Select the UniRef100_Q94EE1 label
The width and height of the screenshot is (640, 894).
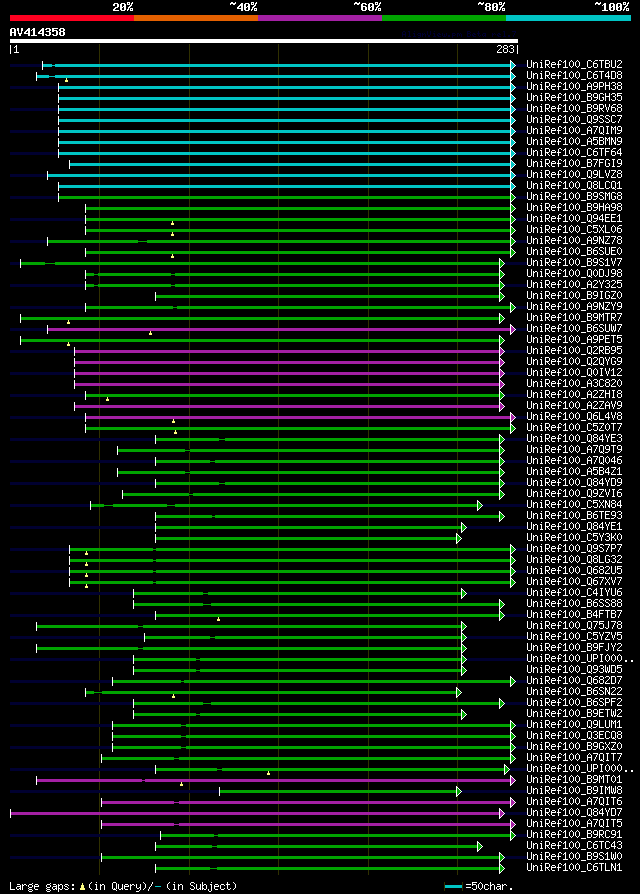click(574, 218)
